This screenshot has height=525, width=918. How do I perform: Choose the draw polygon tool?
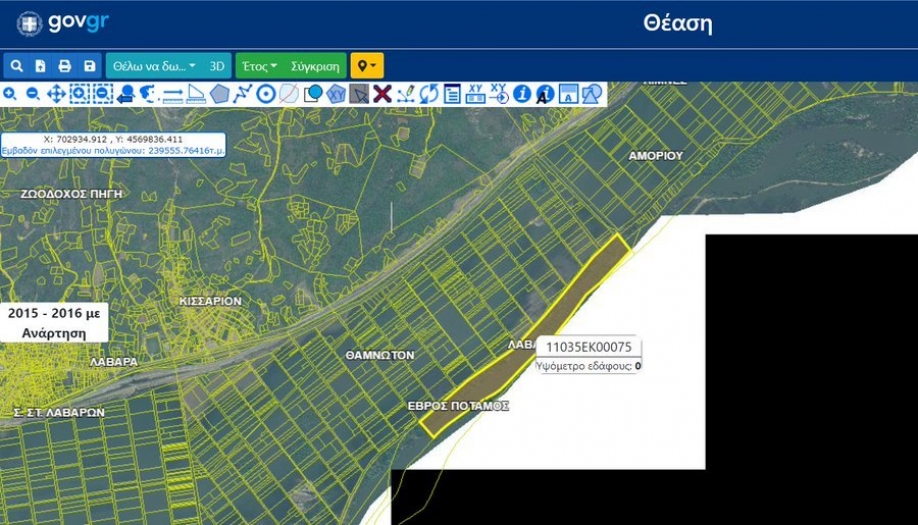tap(219, 94)
